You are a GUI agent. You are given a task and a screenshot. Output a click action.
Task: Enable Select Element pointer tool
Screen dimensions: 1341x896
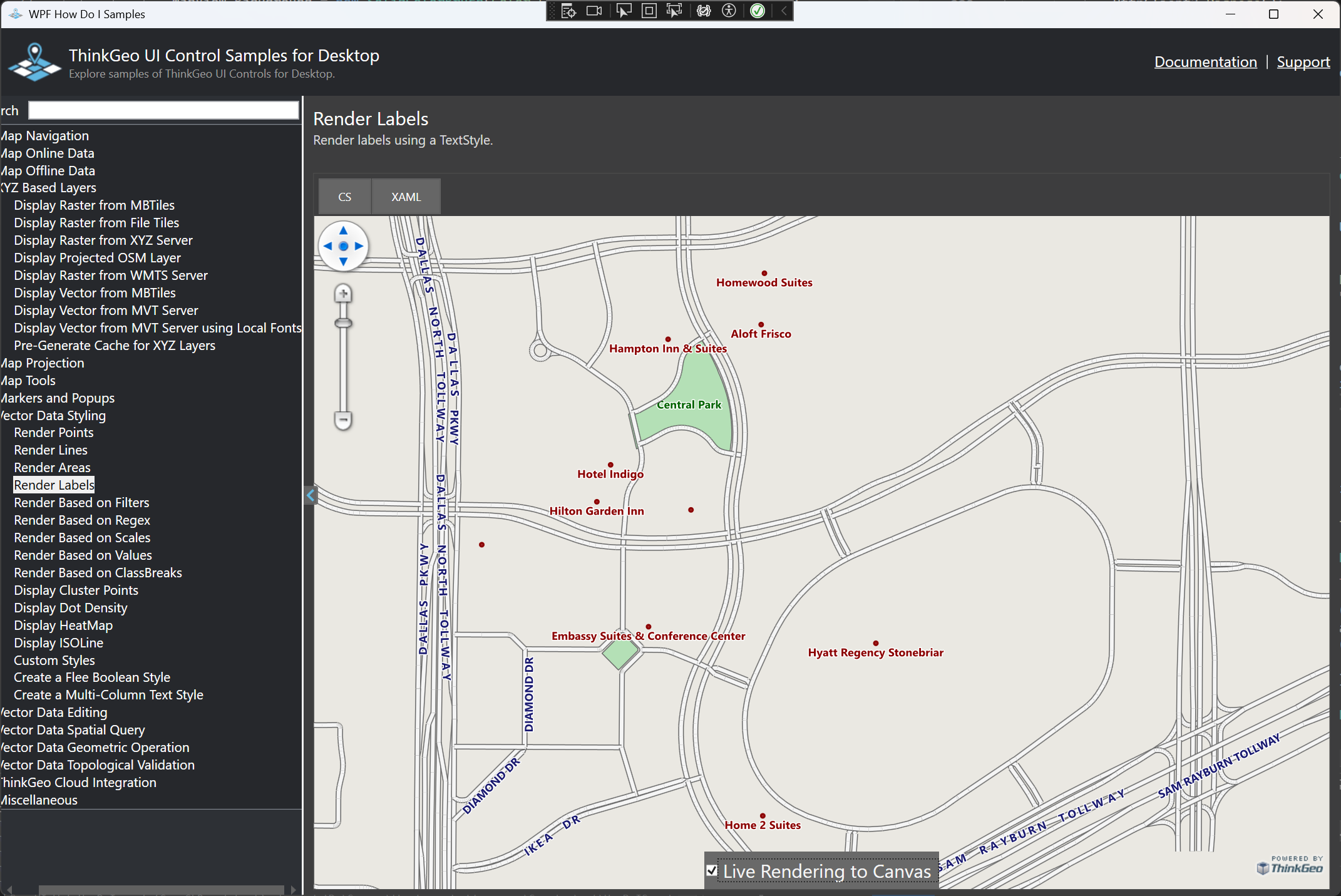[x=624, y=11]
